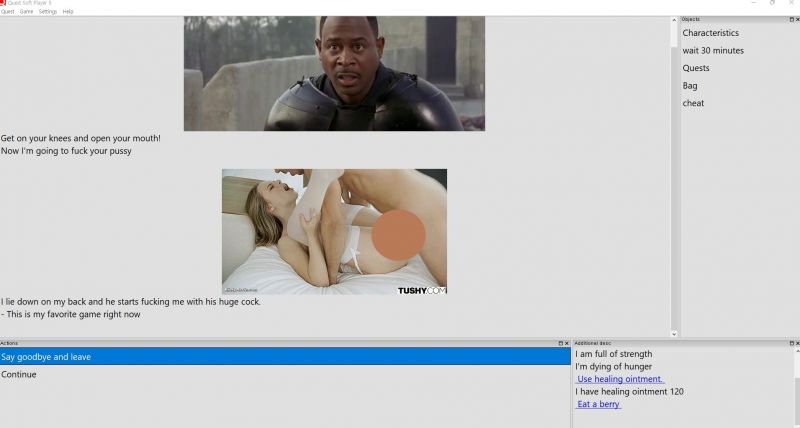
Task: Undock the Actions panel via its float icon
Action: pos(560,343)
